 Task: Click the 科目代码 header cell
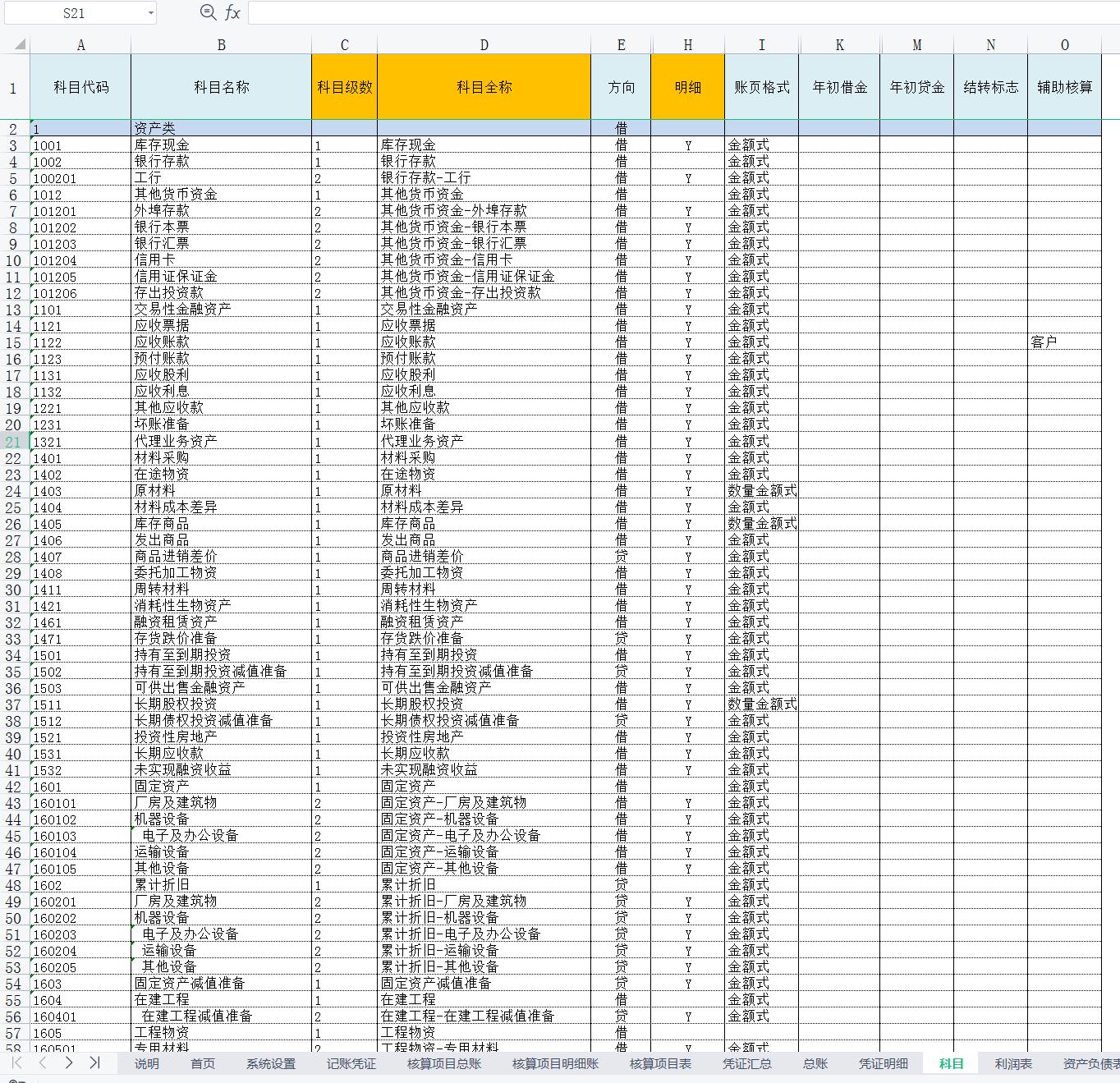pyautogui.click(x=80, y=87)
